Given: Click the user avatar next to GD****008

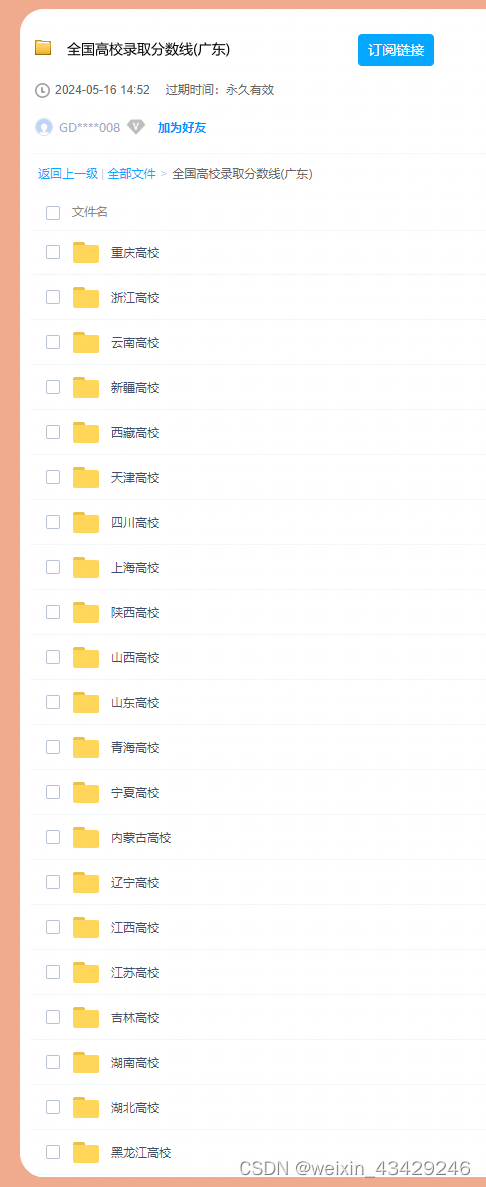Looking at the screenshot, I should coord(44,127).
